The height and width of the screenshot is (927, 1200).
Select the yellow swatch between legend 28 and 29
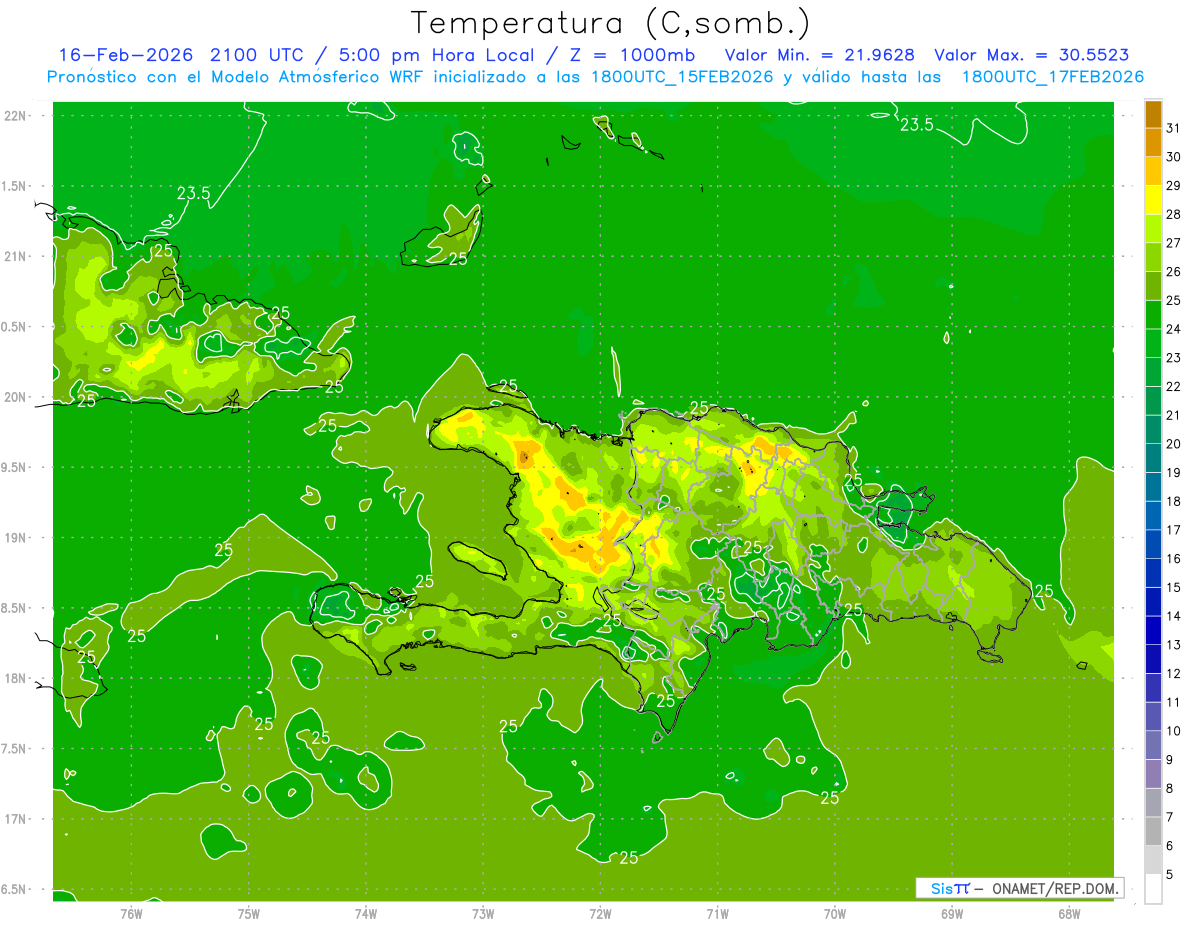pyautogui.click(x=1153, y=200)
